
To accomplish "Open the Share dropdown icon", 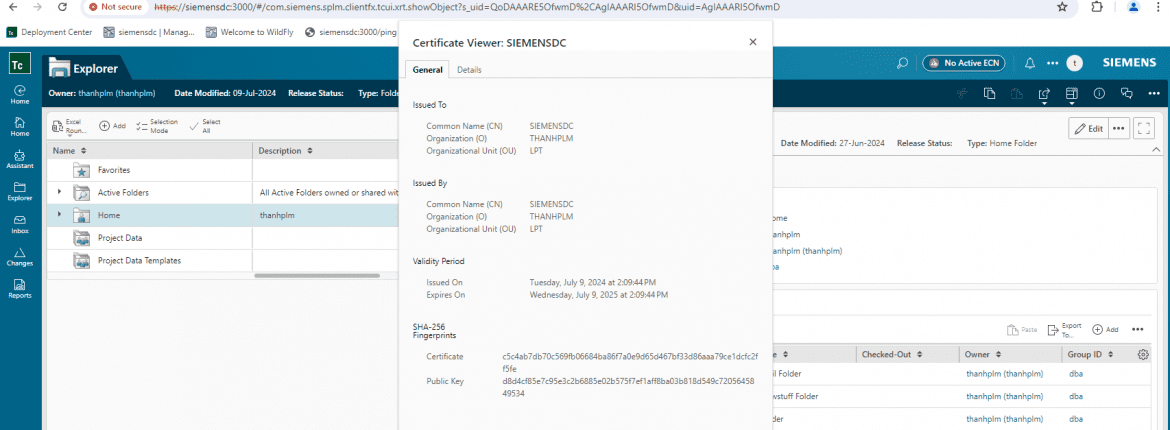I will click(1044, 95).
